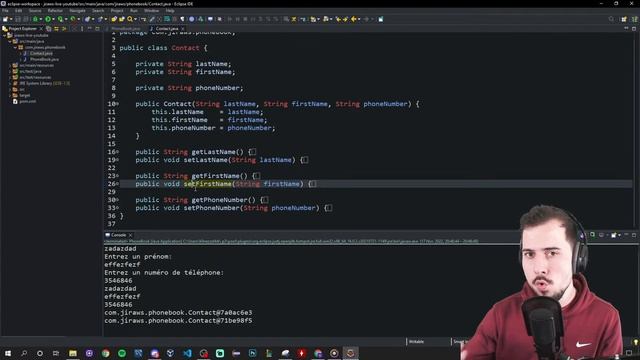Image resolution: width=640 pixels, height=360 pixels.
Task: Expand folded getPhoneNumber method at line 30
Action: point(118,200)
